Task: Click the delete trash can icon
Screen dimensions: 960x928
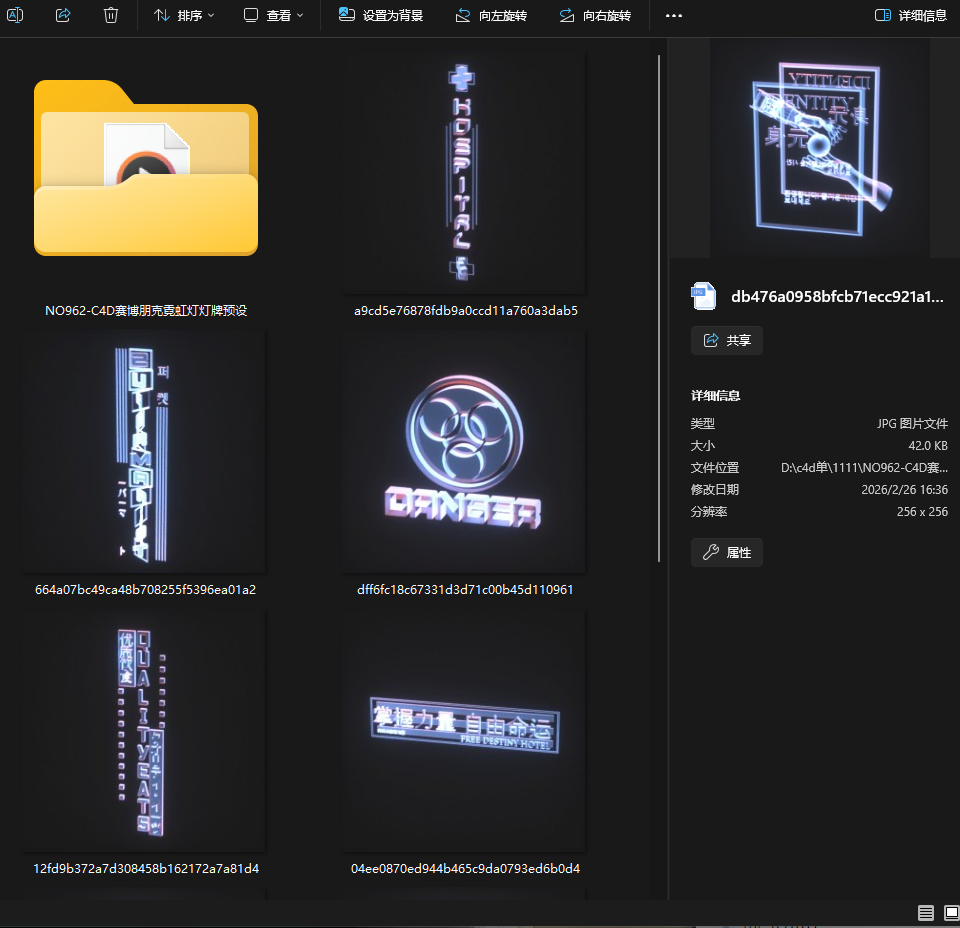Action: tap(111, 15)
